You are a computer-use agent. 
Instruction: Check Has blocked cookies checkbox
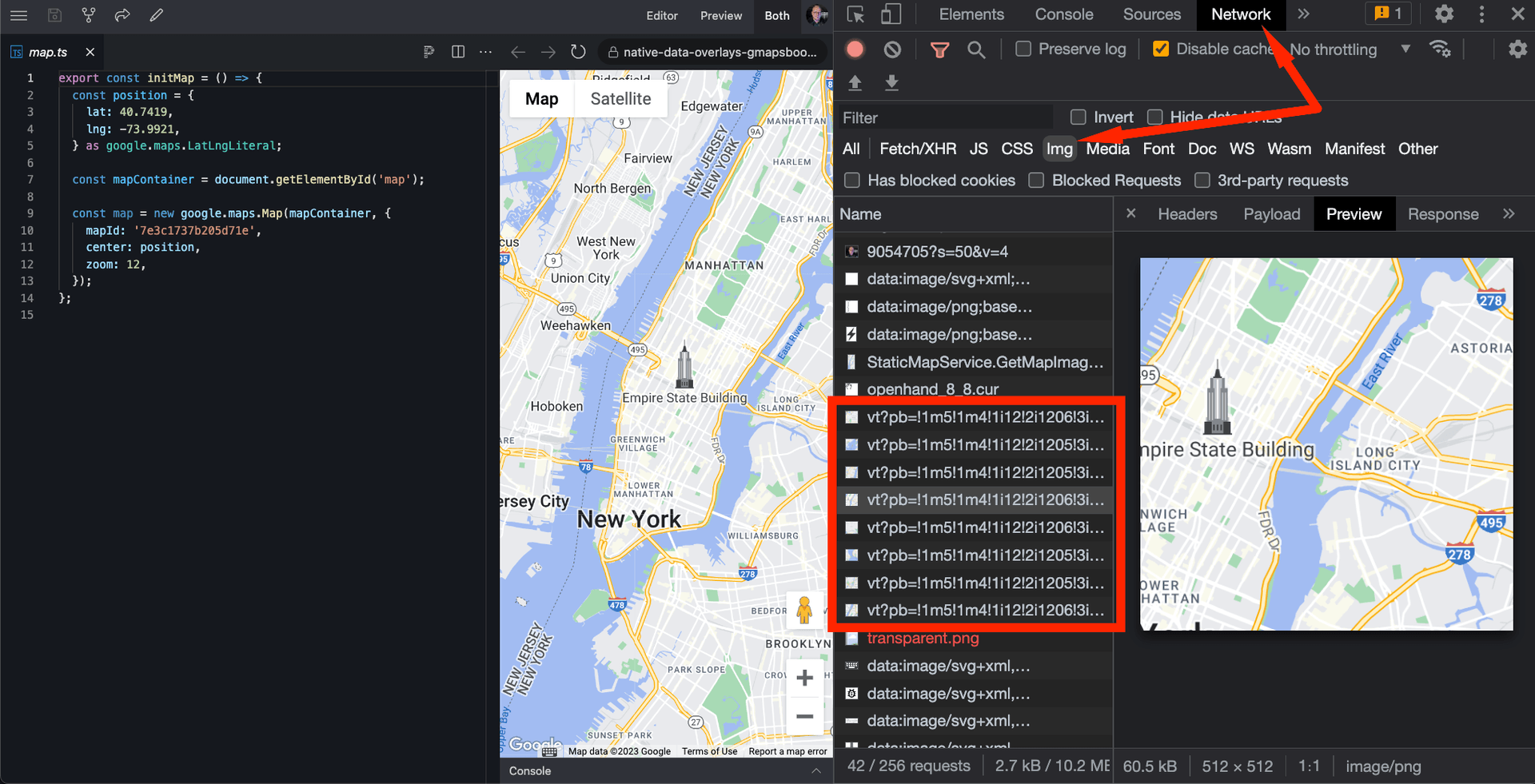pyautogui.click(x=852, y=181)
